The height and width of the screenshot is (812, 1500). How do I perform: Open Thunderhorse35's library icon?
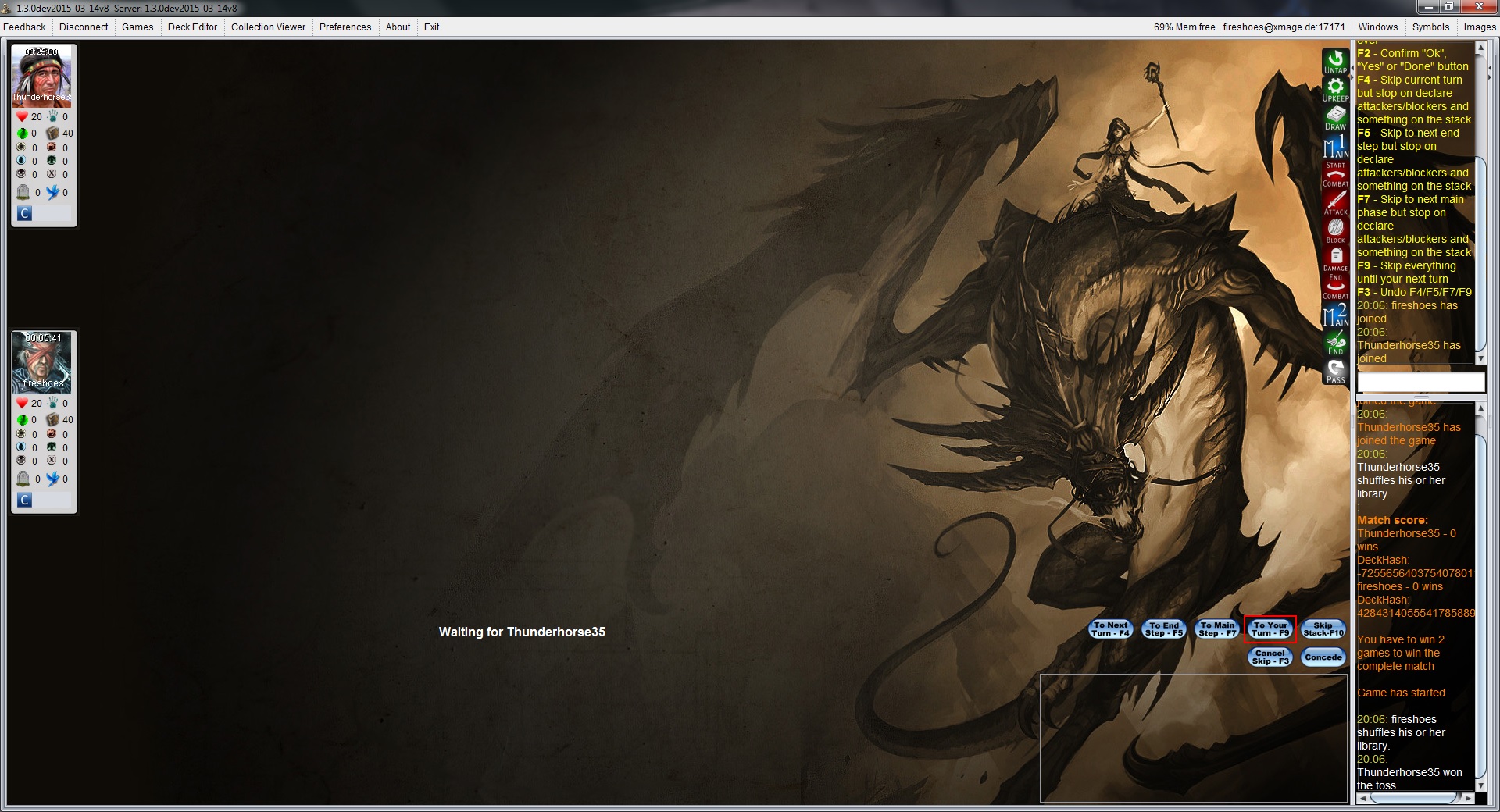(52, 134)
